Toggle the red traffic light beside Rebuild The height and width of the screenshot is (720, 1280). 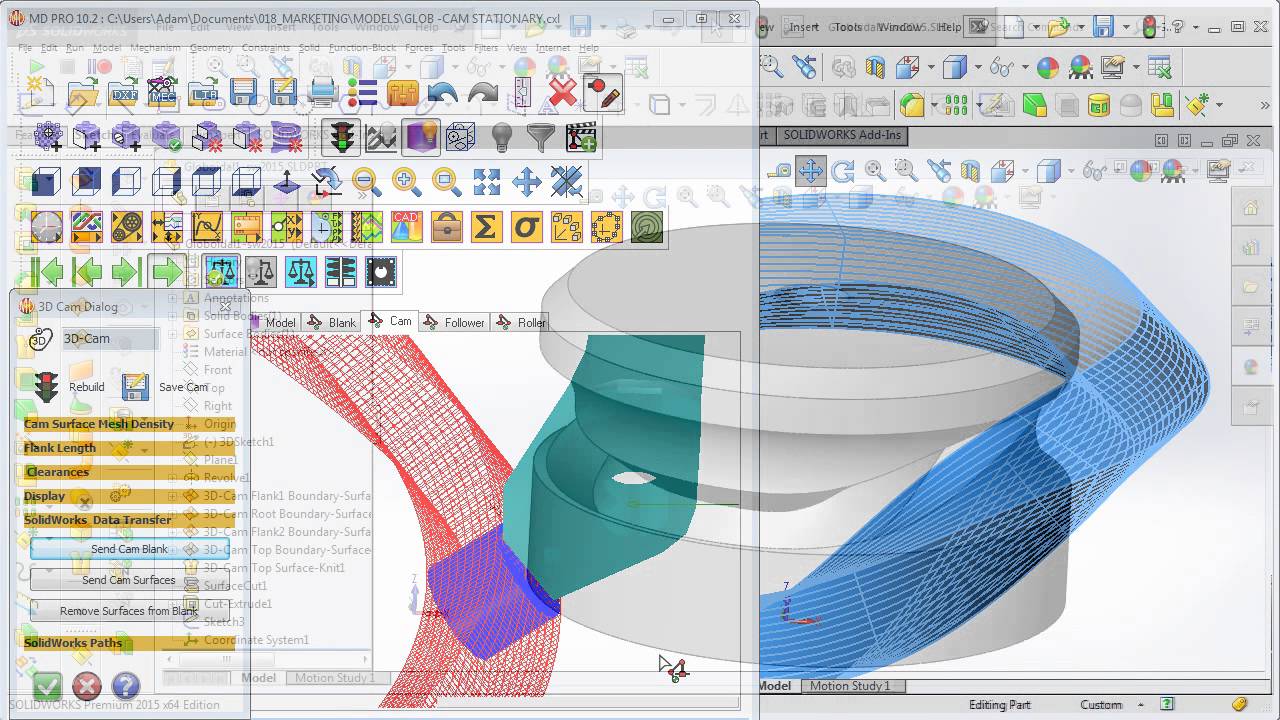[x=46, y=386]
